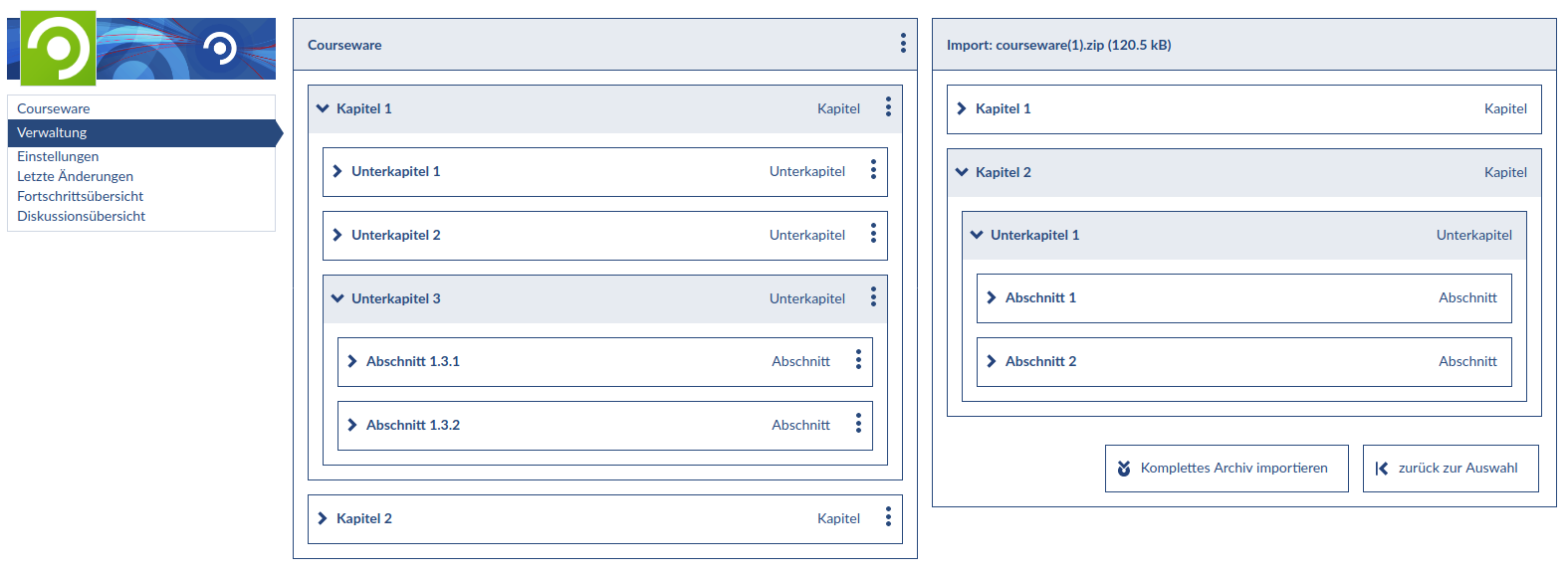Viewport: 1568px width, 573px height.
Task: Expand Abschnitt 2 in the import archive
Action: tap(992, 361)
